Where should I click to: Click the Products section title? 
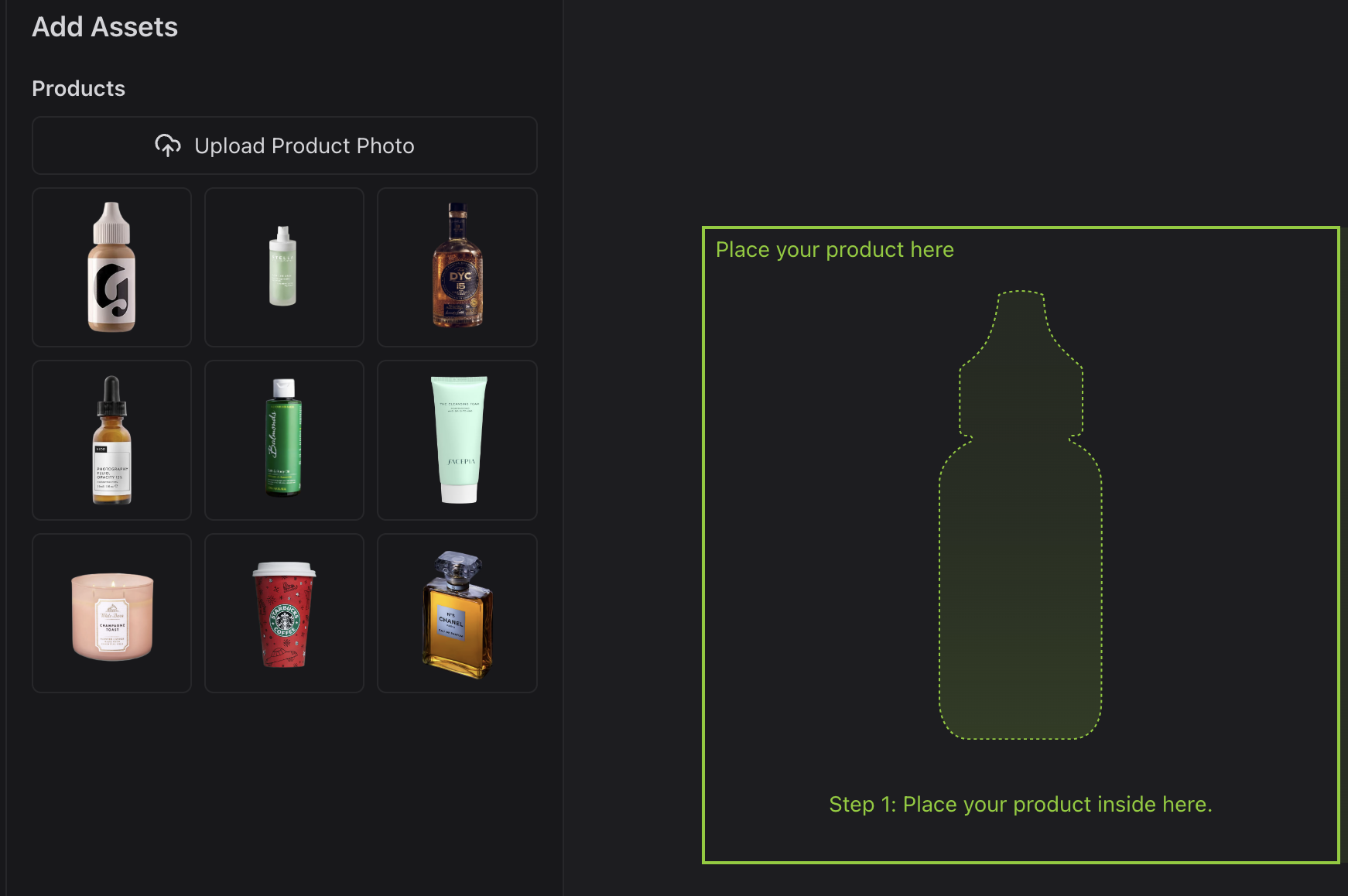click(x=78, y=89)
